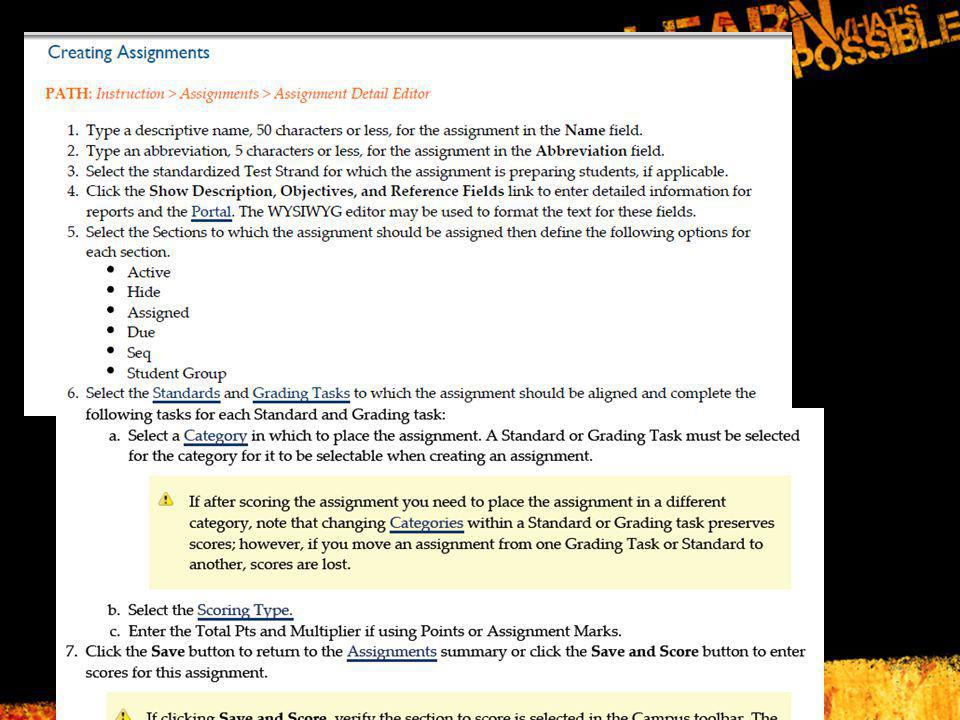Click the line 'each section.' under step 5
960x720 pixels.
128,252
